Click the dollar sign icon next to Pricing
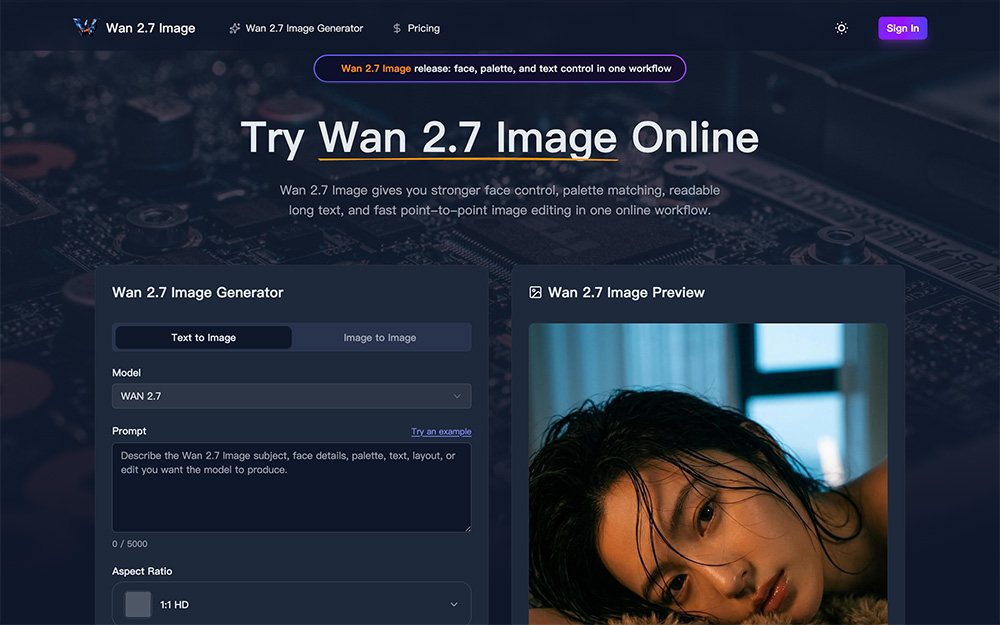 coord(395,28)
